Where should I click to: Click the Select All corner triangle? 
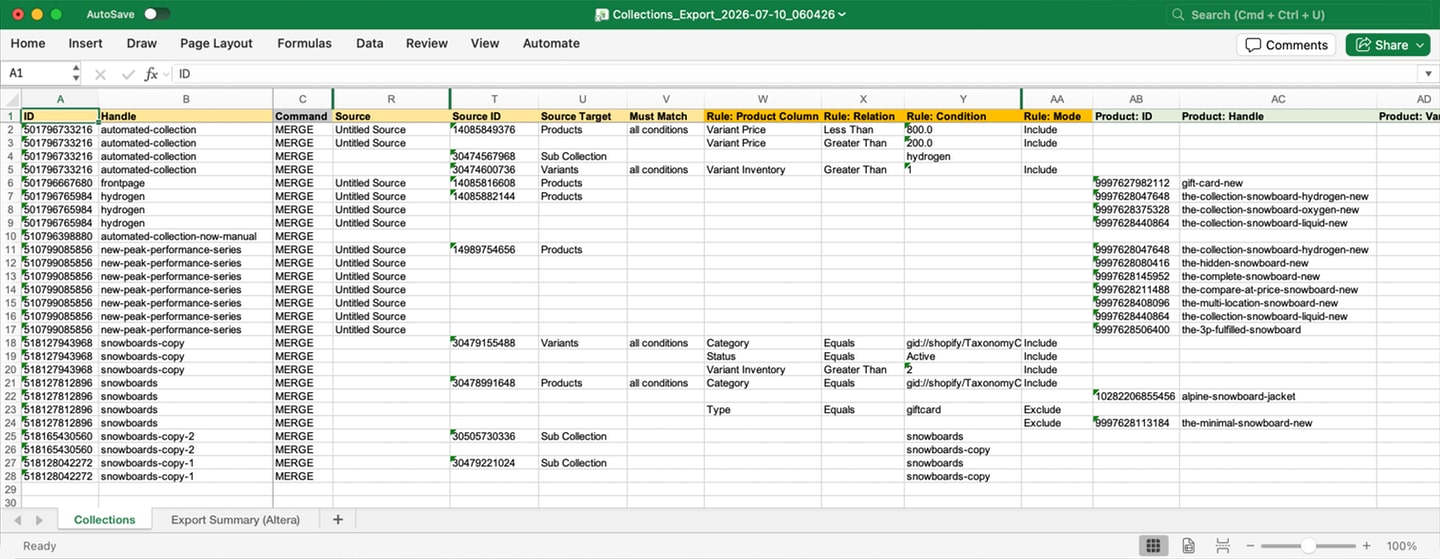tap(11, 99)
